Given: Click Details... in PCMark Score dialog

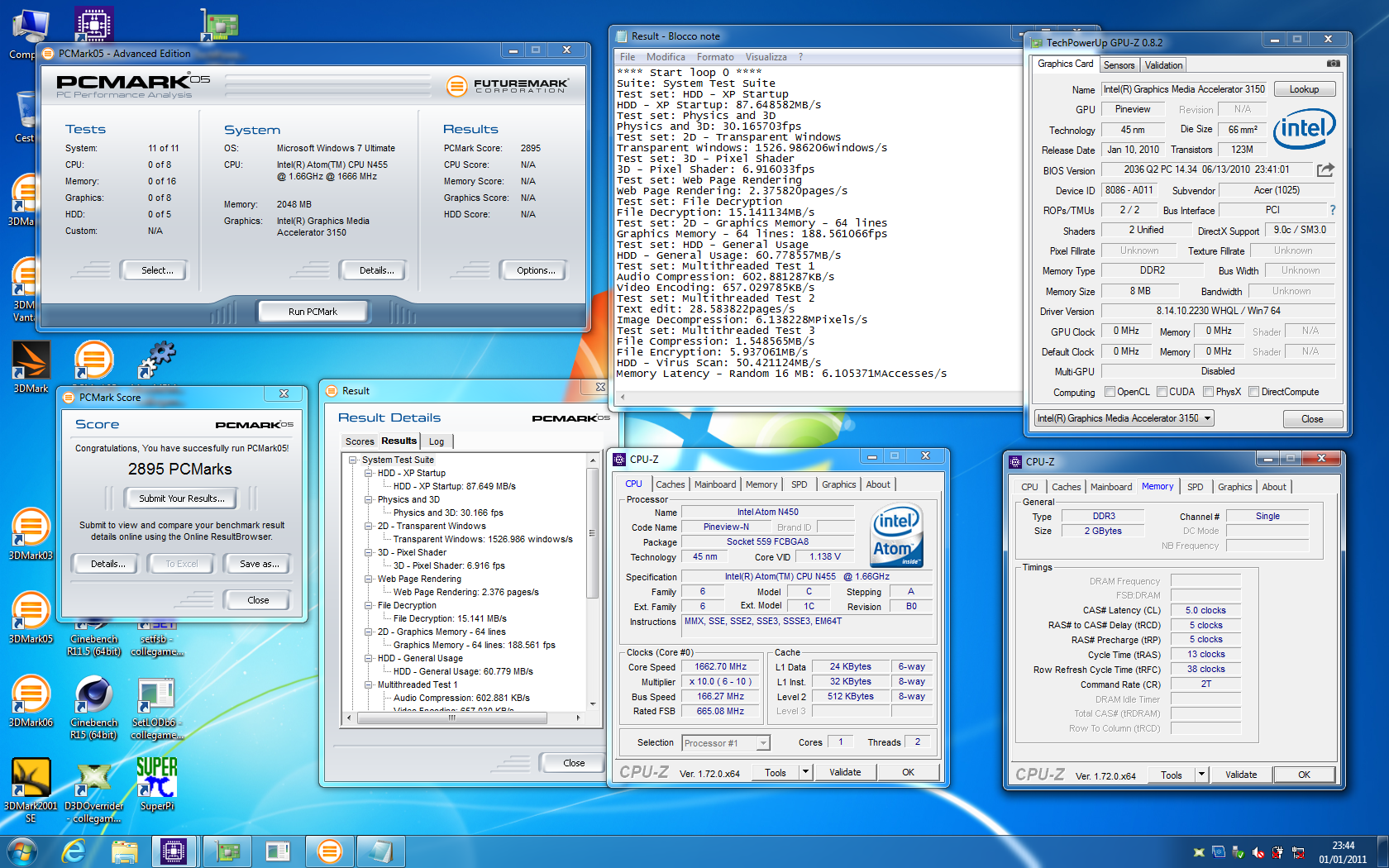Looking at the screenshot, I should pyautogui.click(x=108, y=564).
